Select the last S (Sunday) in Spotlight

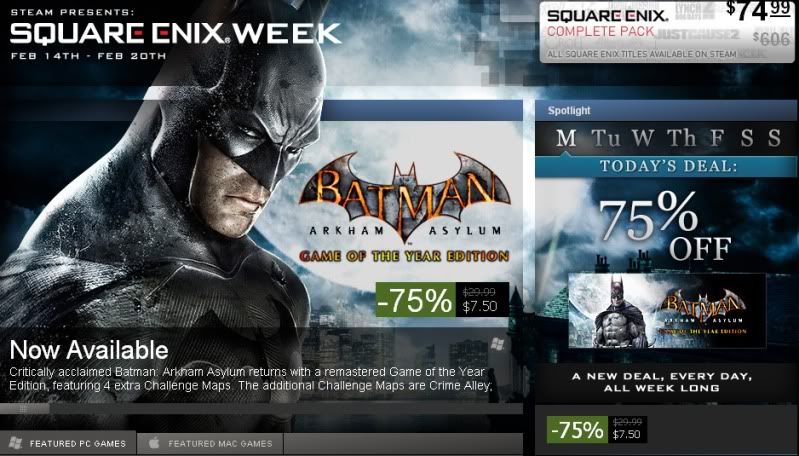click(x=775, y=138)
